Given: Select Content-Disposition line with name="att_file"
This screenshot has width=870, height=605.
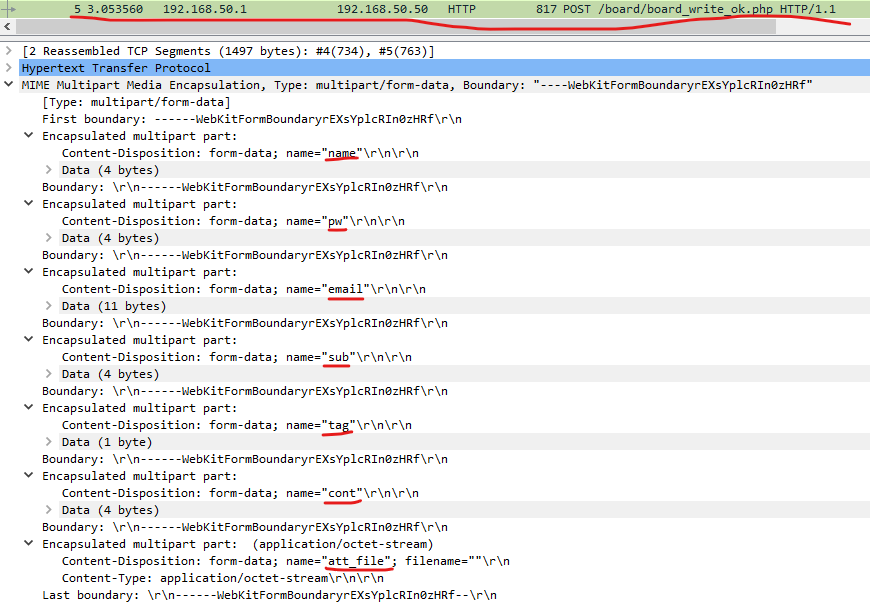Looking at the screenshot, I should coord(286,561).
